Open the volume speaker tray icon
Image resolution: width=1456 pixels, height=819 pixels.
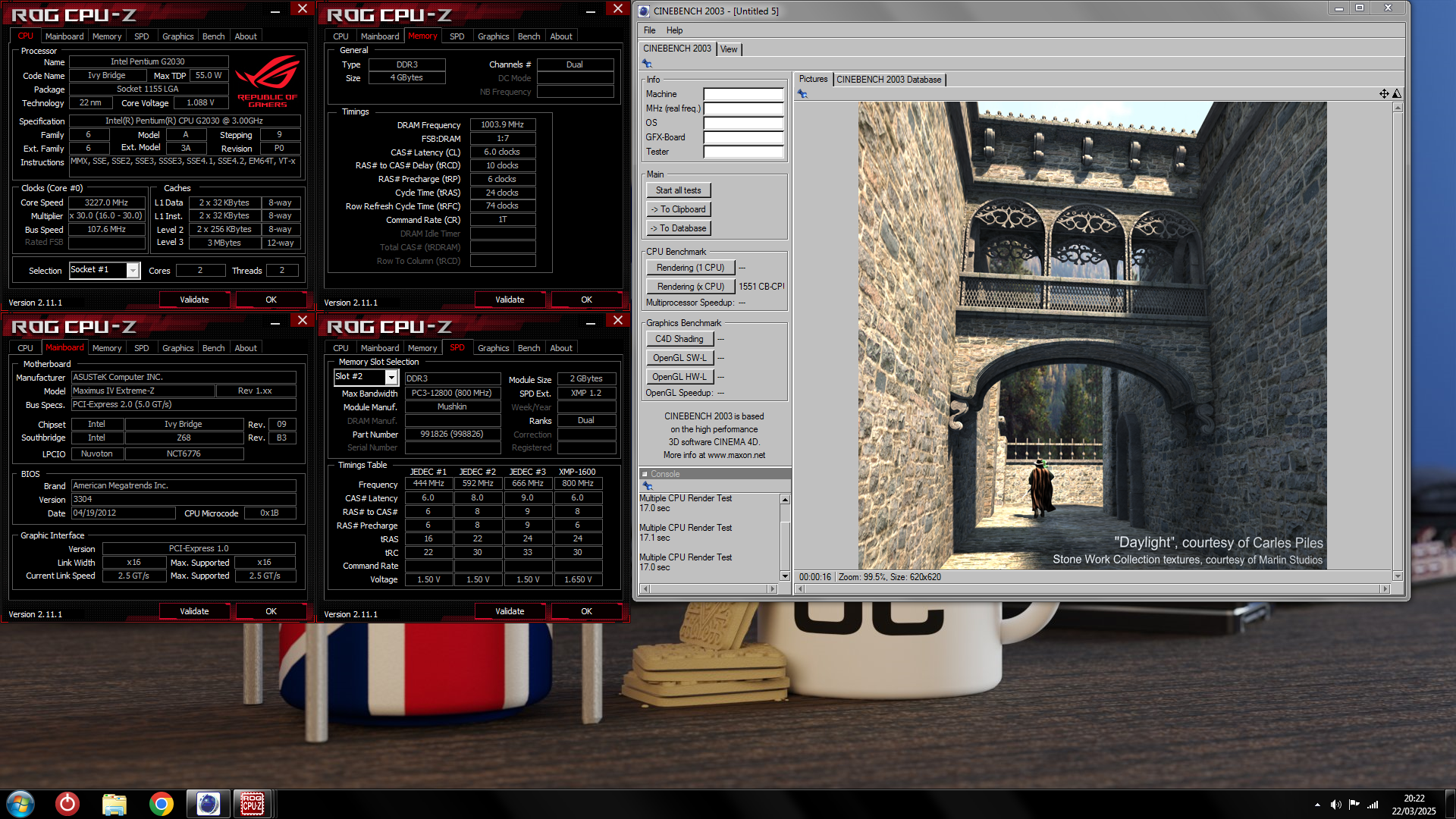pos(1335,805)
